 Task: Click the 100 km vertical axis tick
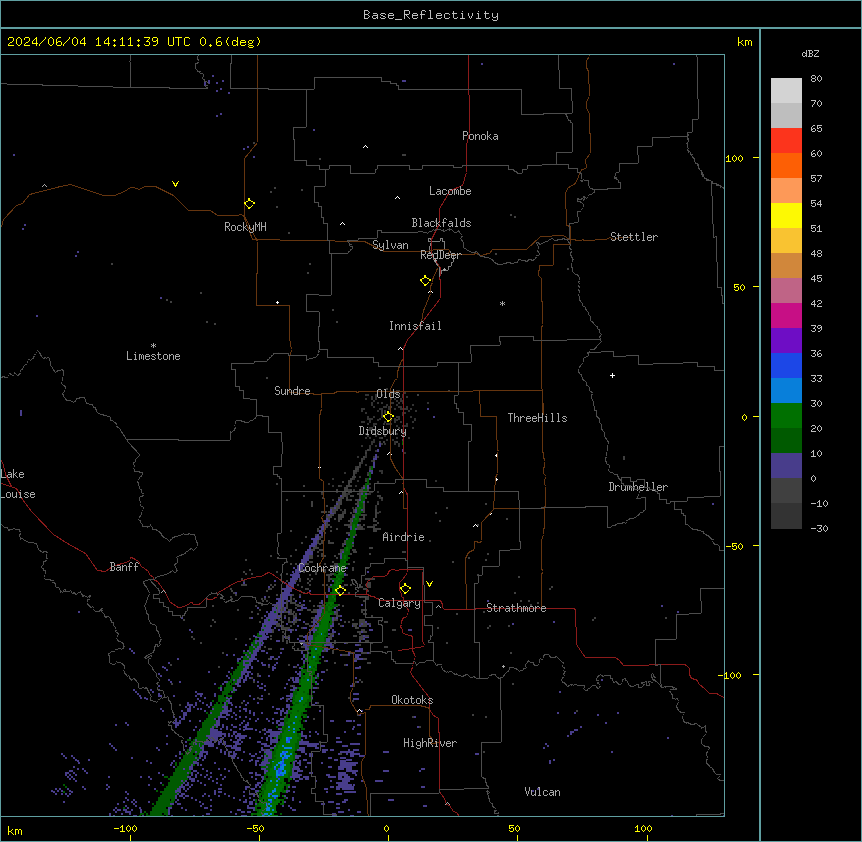click(x=734, y=158)
